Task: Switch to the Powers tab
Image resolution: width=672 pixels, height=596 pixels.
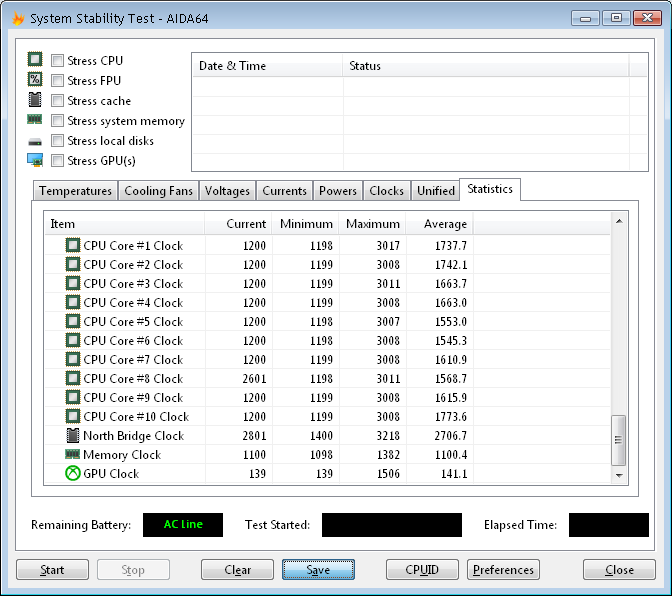Action: (338, 191)
